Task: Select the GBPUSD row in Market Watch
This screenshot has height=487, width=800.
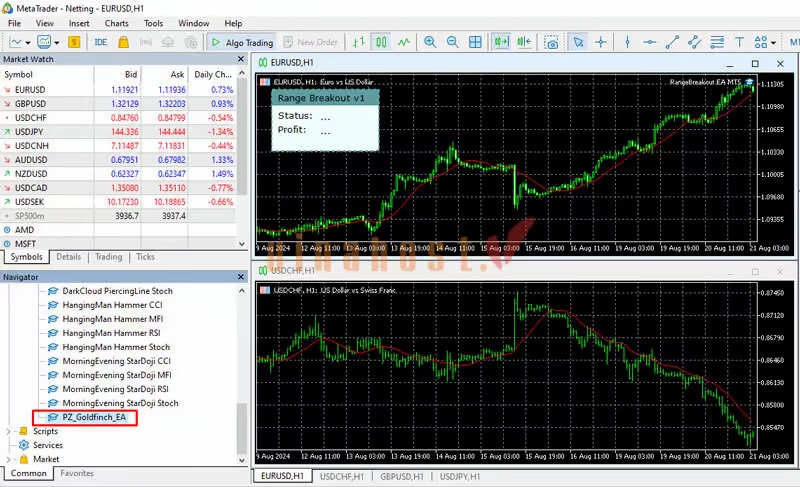Action: pos(118,104)
